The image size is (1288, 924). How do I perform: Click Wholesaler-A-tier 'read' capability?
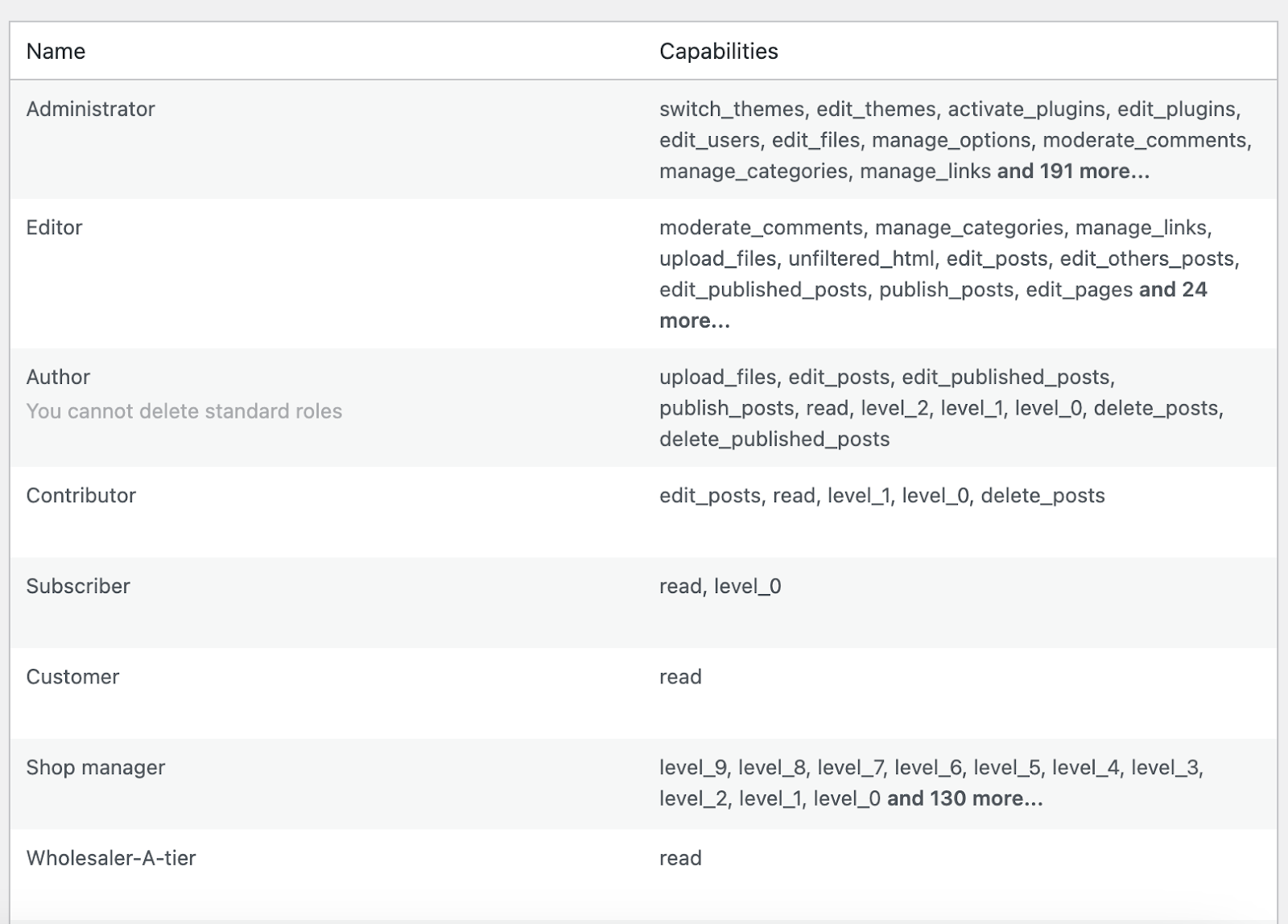click(x=680, y=858)
